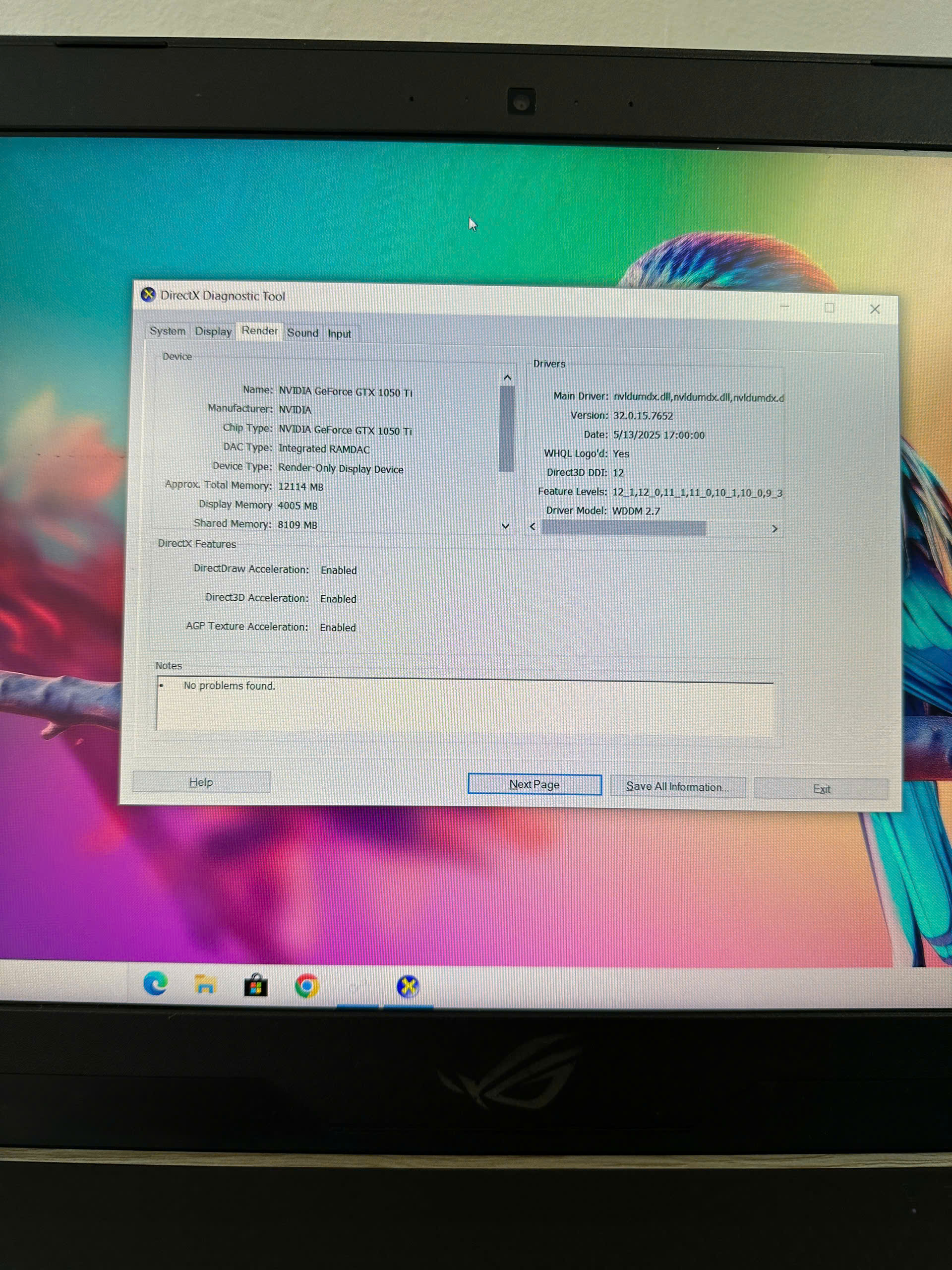This screenshot has height=1270, width=952.
Task: Click the Direct3D DDI value 12
Action: (x=618, y=473)
